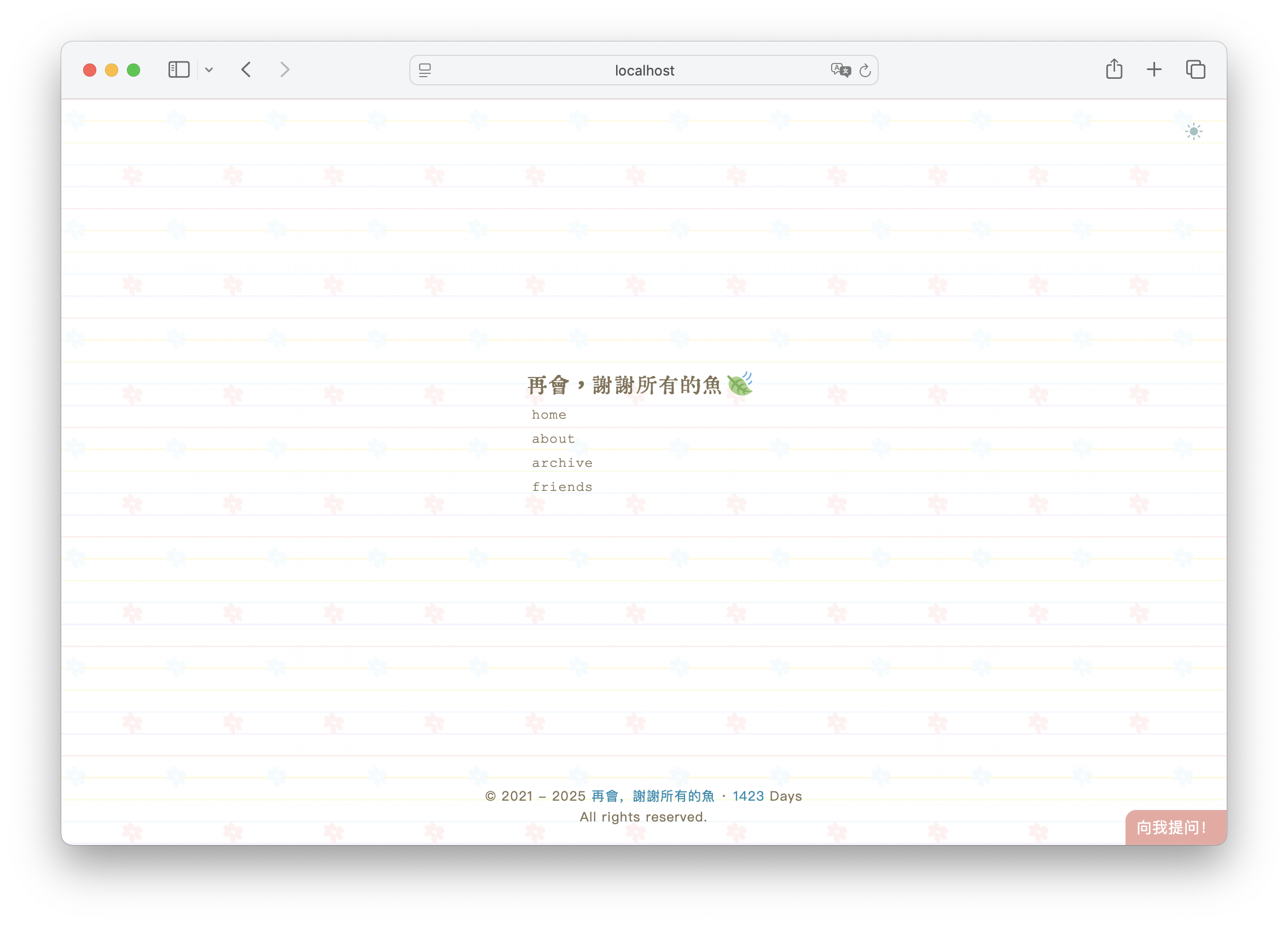Show the Safari sidebar

click(179, 70)
